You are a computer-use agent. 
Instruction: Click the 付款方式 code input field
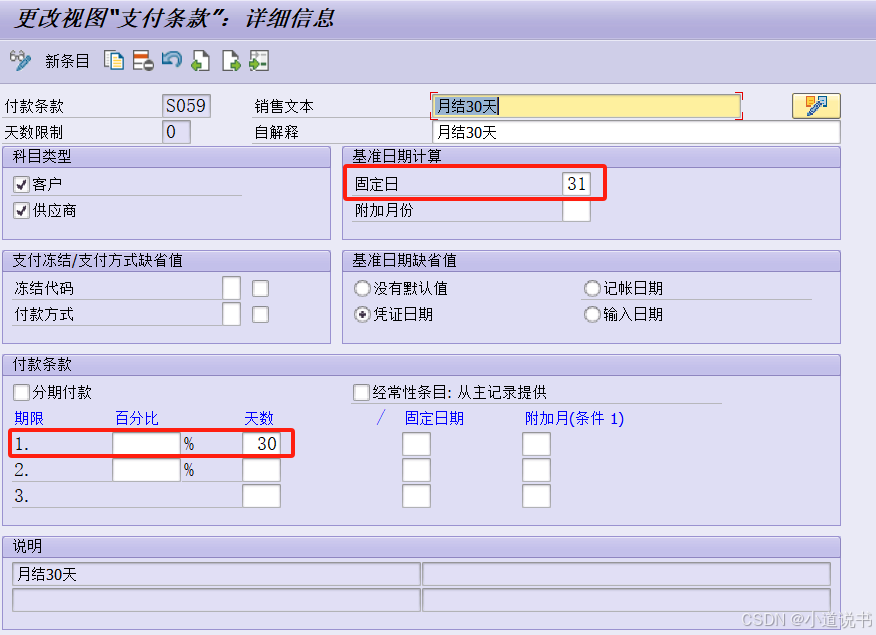(x=231, y=314)
